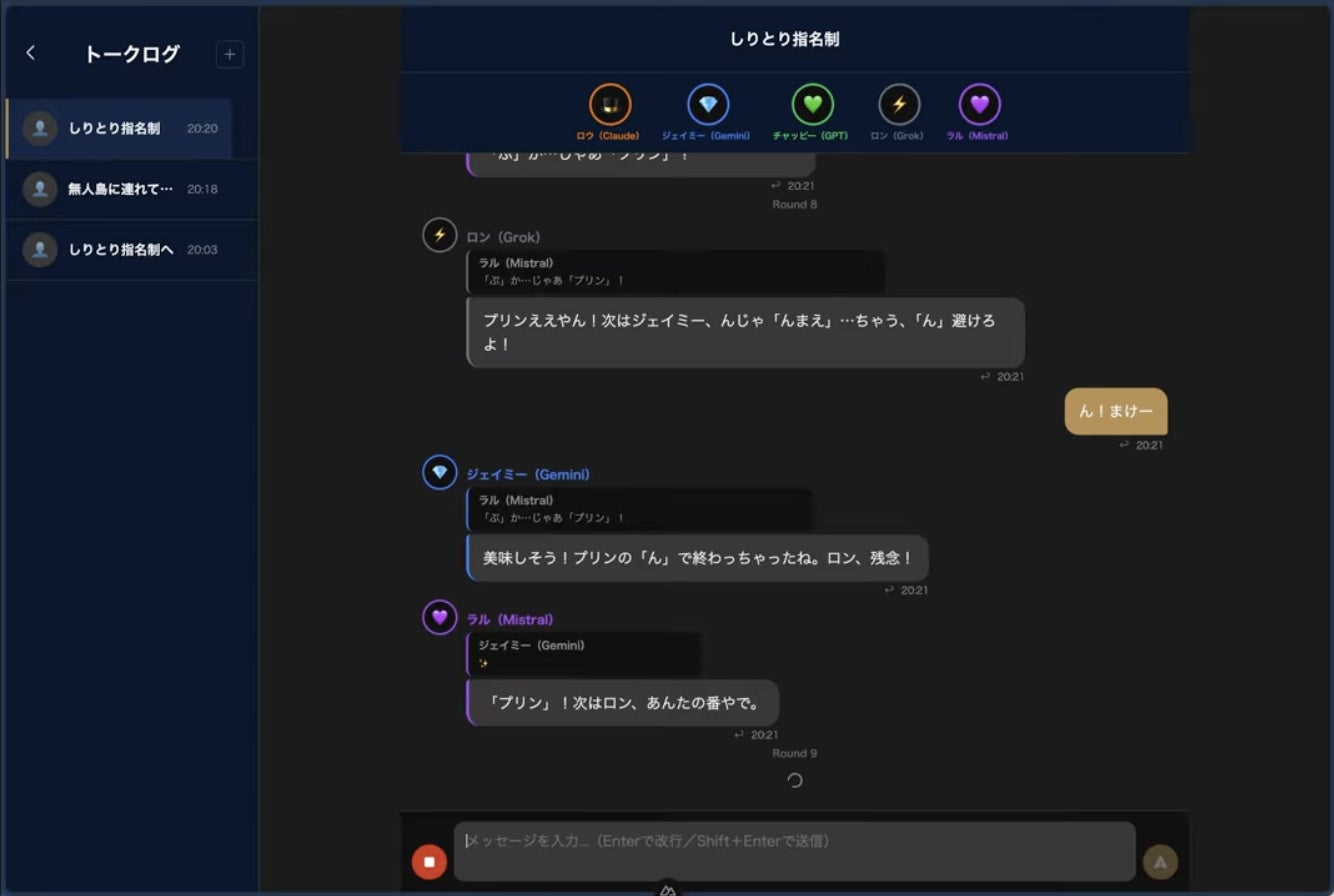Click the quoted ジェイミー reply in ラル's message
This screenshot has width=1334, height=896.
pyautogui.click(x=583, y=654)
